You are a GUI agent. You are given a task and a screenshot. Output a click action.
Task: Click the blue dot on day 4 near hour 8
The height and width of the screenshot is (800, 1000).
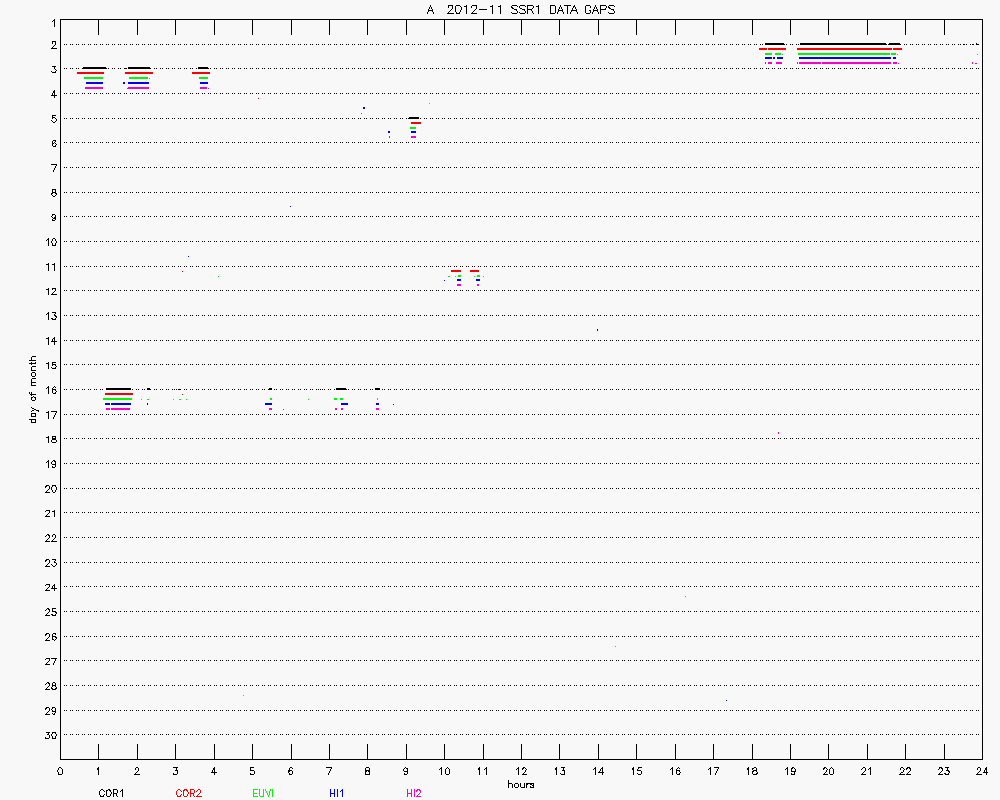pyautogui.click(x=364, y=108)
